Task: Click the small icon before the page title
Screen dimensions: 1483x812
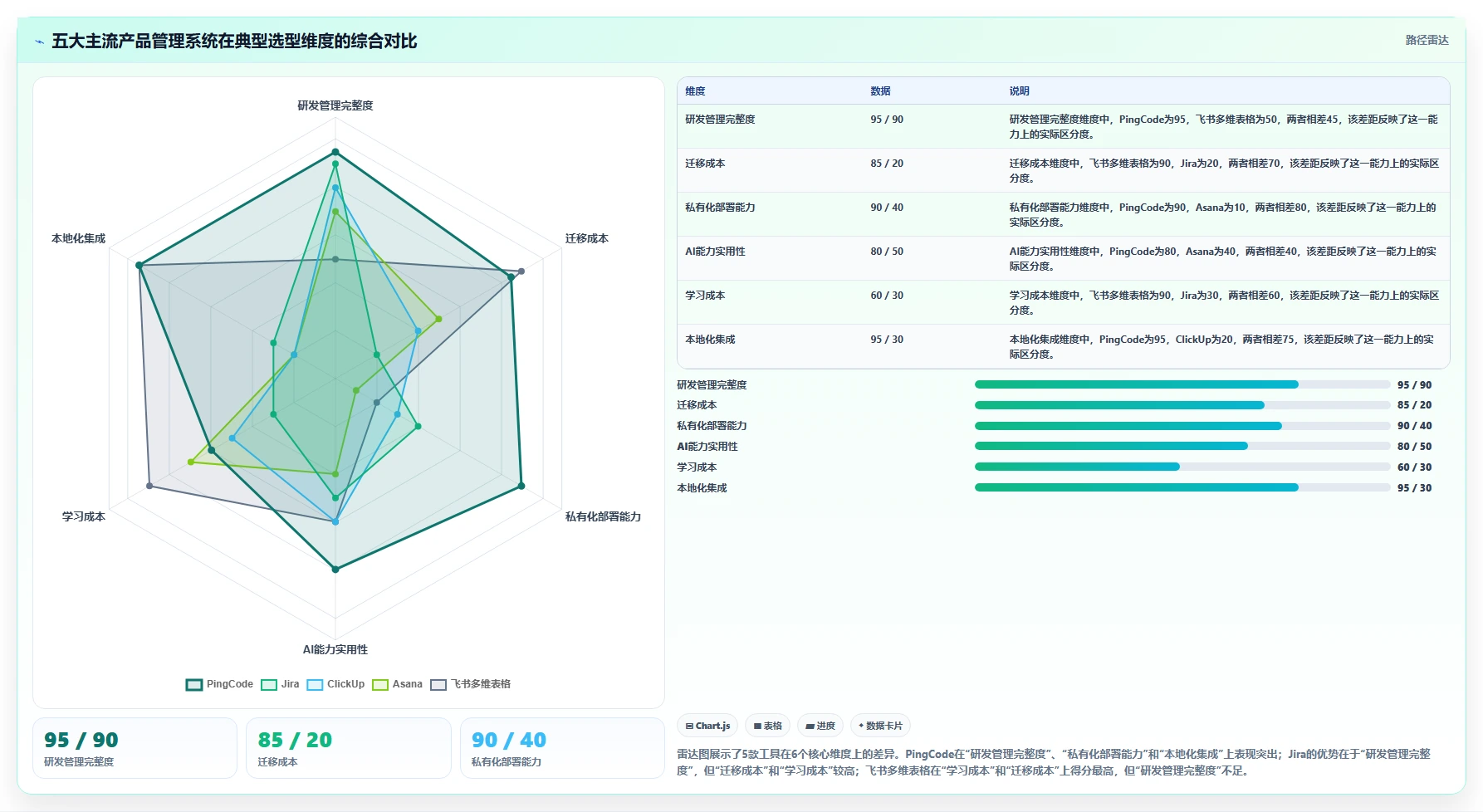Action: (x=39, y=42)
